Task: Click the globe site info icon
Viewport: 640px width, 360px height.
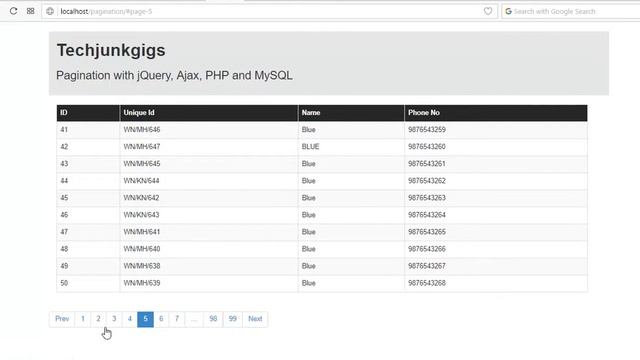Action: tap(50, 11)
